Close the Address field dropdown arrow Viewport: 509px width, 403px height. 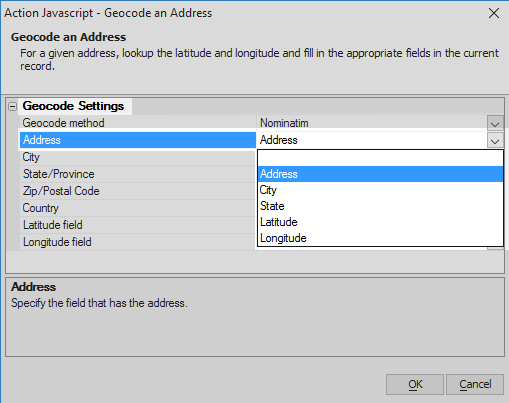(495, 140)
